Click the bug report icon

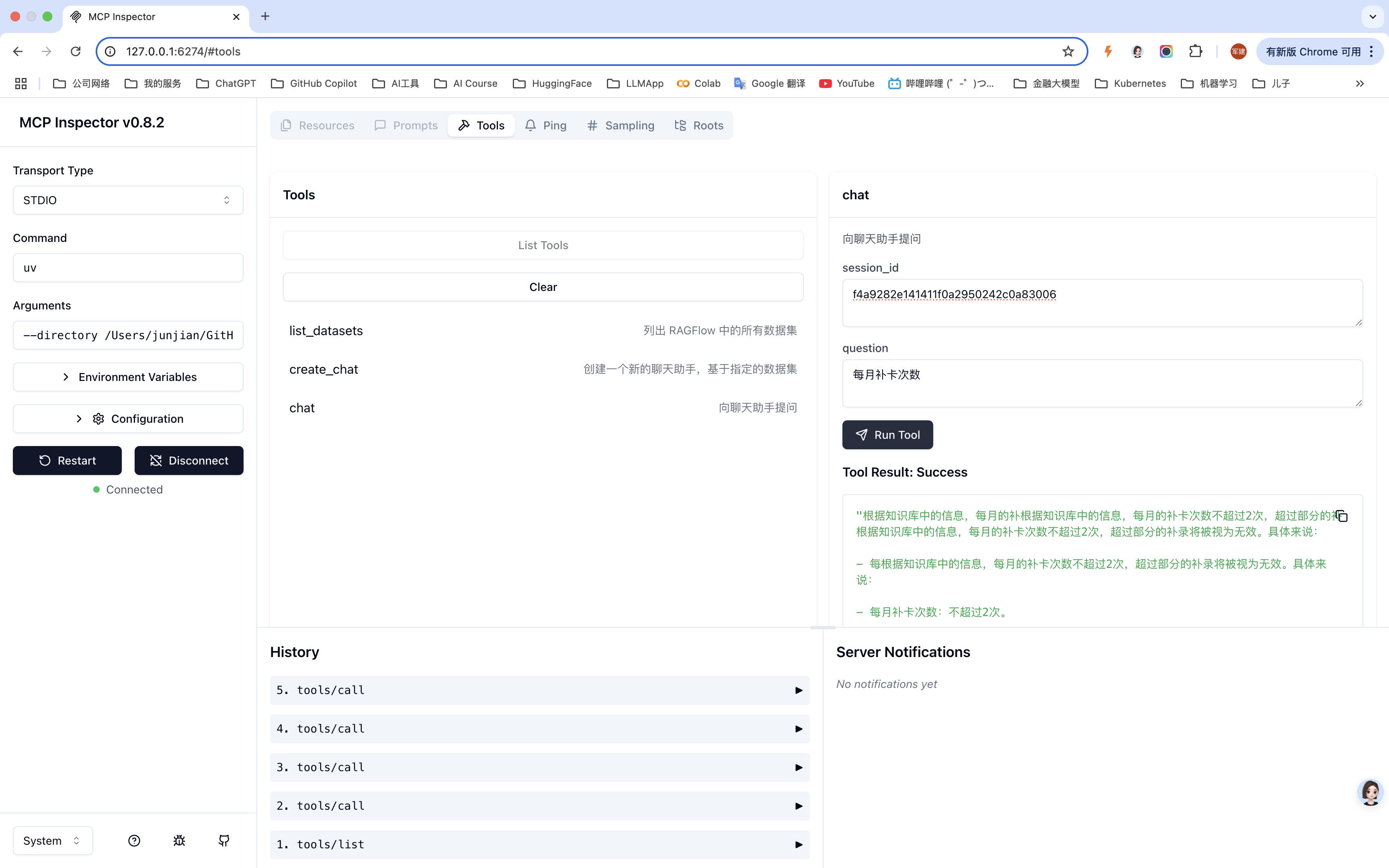pos(179,840)
